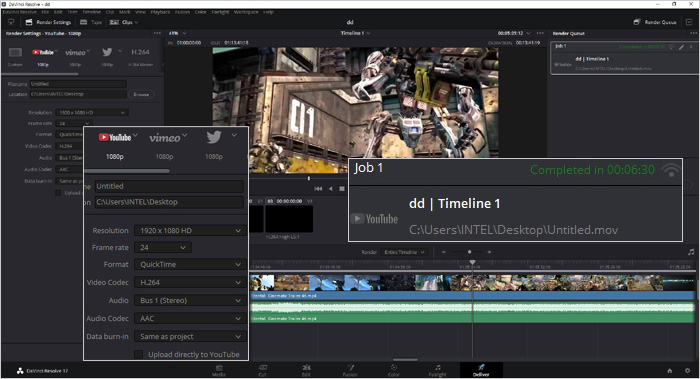700x379 pixels.
Task: Switch to the Cut page
Action: pyautogui.click(x=262, y=371)
